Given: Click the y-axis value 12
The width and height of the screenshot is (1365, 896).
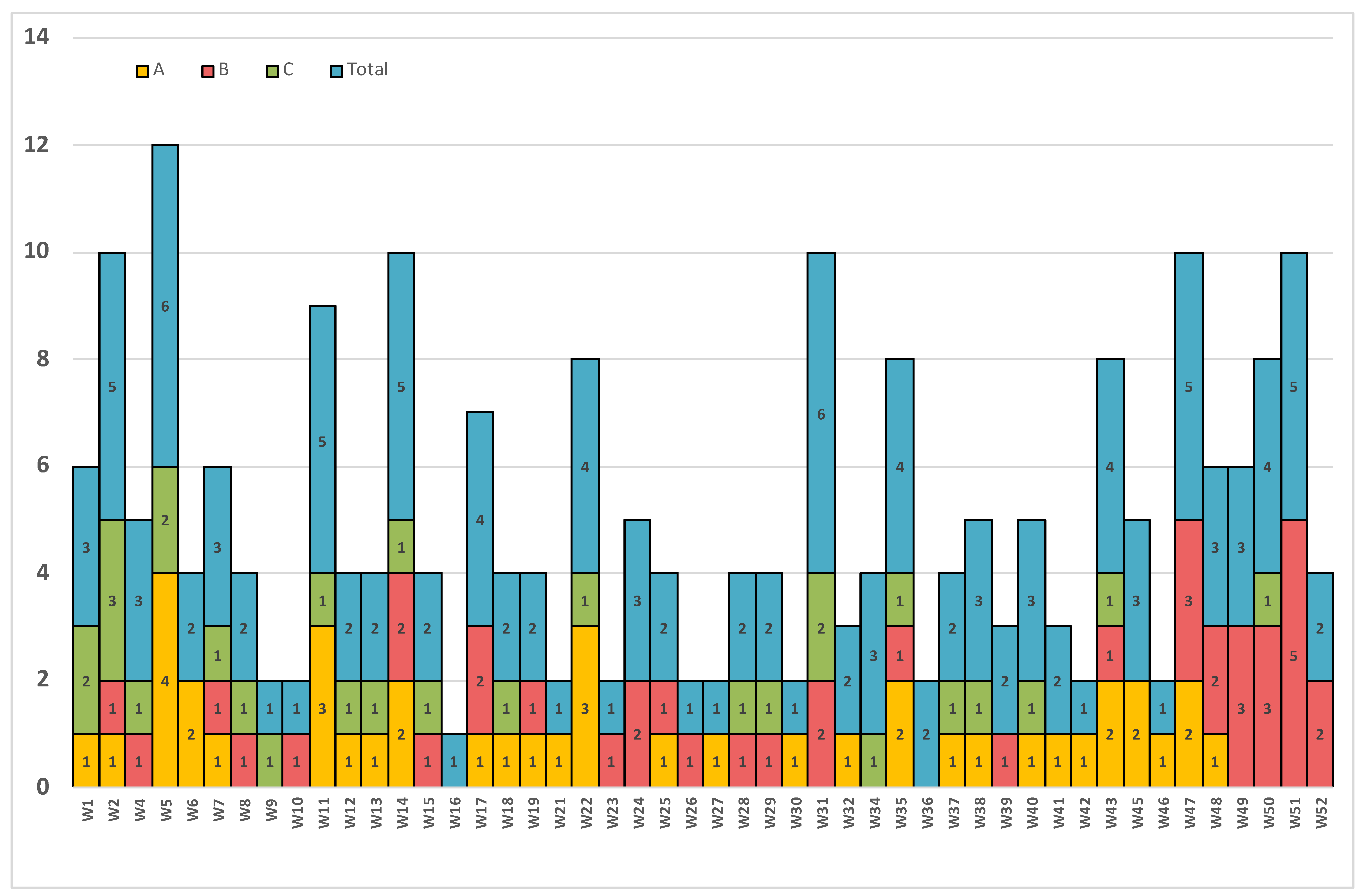Looking at the screenshot, I should tap(36, 144).
